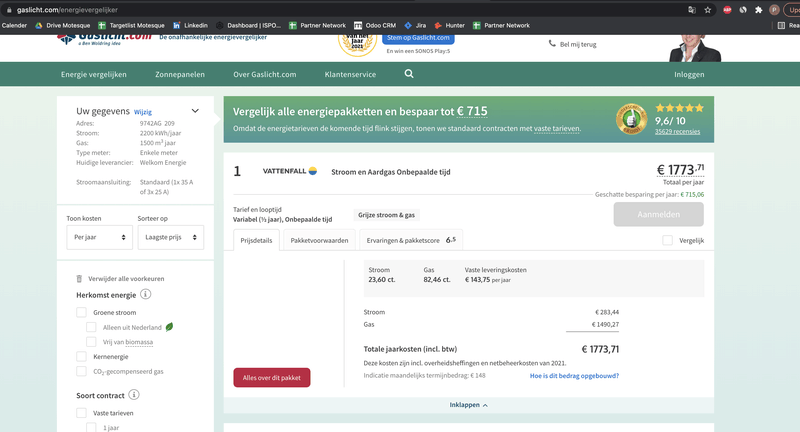Screen dimensions: 800x432
Task: Open Zonnepanelen menu item
Action: coord(180,74)
